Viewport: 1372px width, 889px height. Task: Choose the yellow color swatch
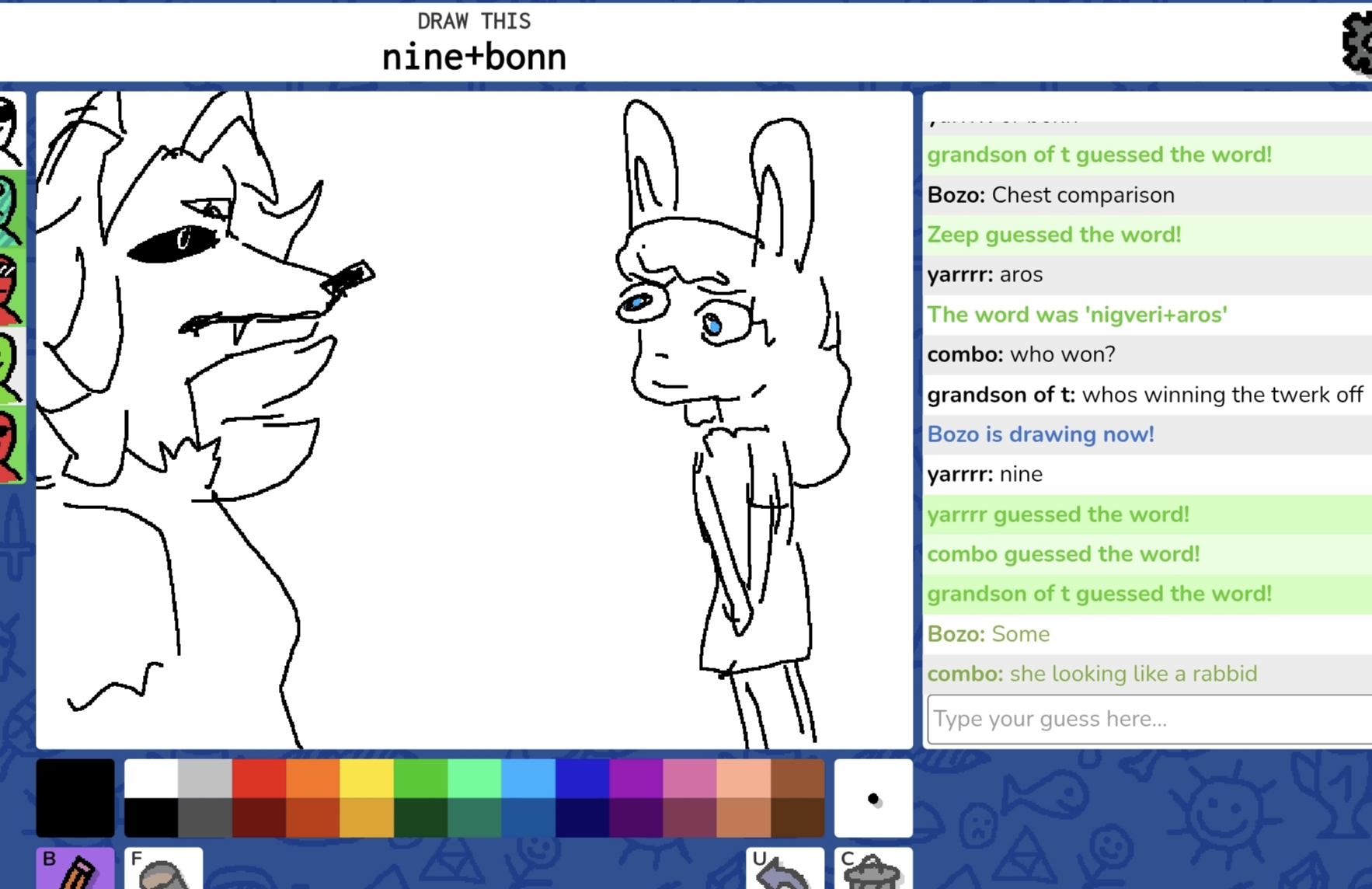tap(367, 779)
